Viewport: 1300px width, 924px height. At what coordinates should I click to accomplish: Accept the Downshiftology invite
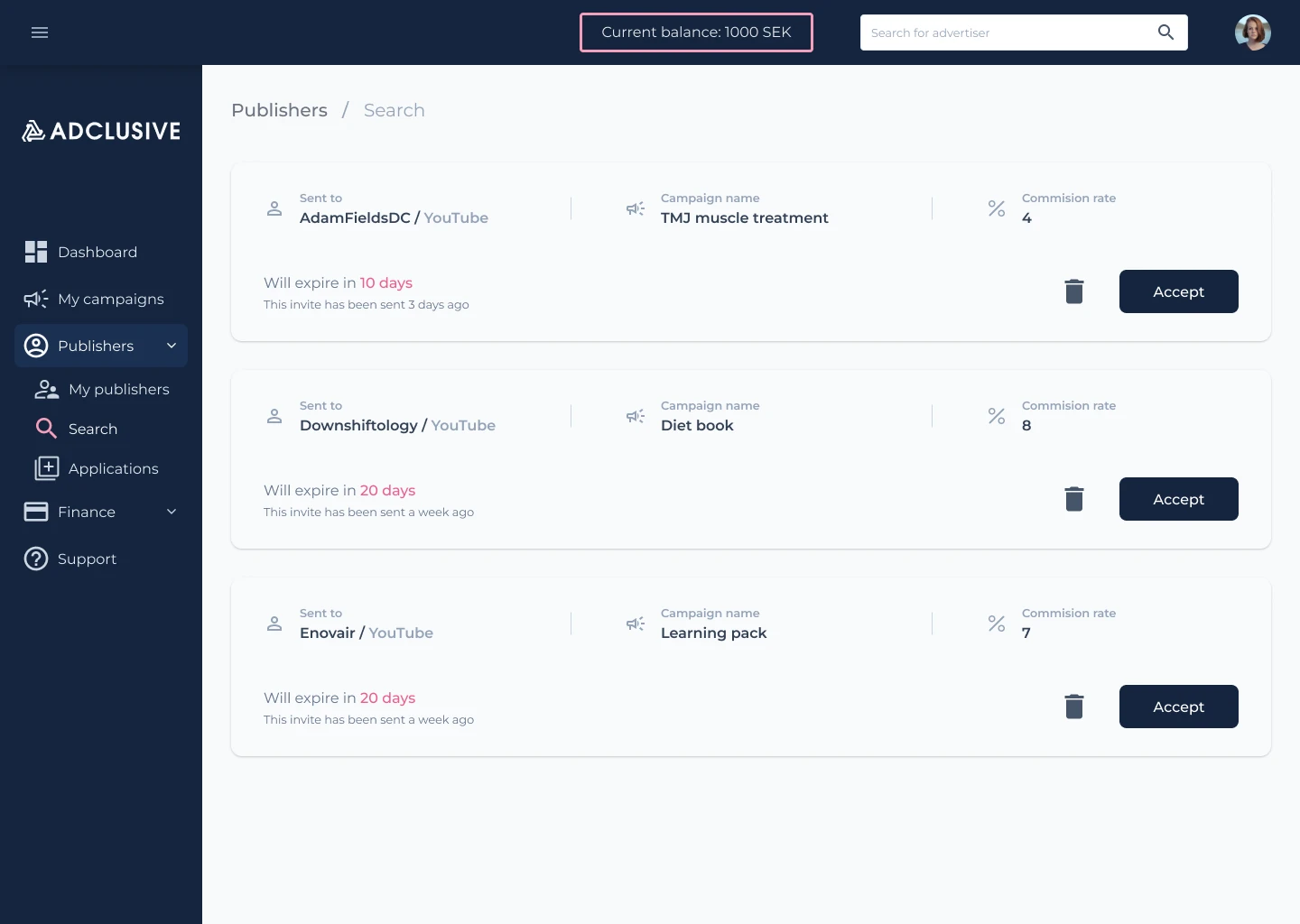click(x=1179, y=499)
